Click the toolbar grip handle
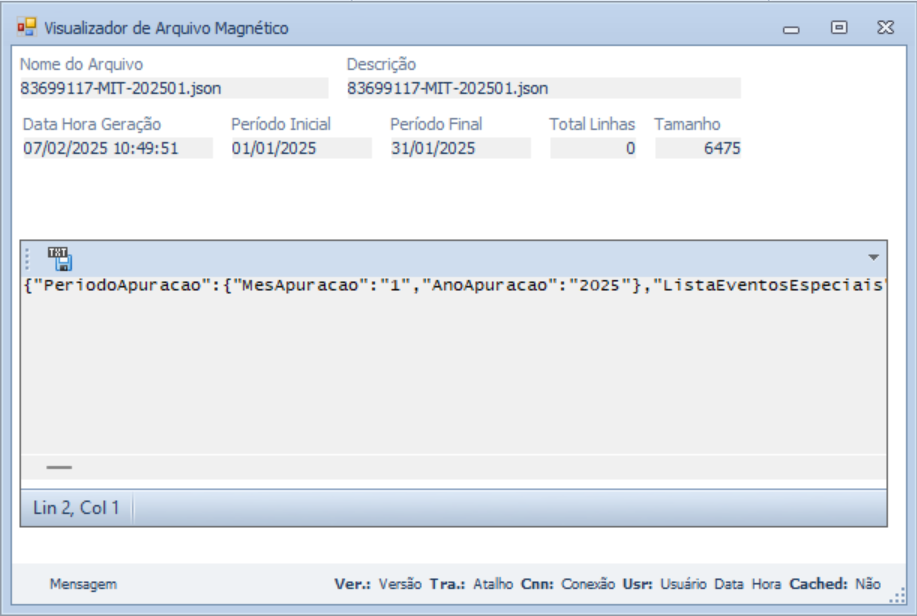Viewport: 917px width, 616px height. coord(27,259)
